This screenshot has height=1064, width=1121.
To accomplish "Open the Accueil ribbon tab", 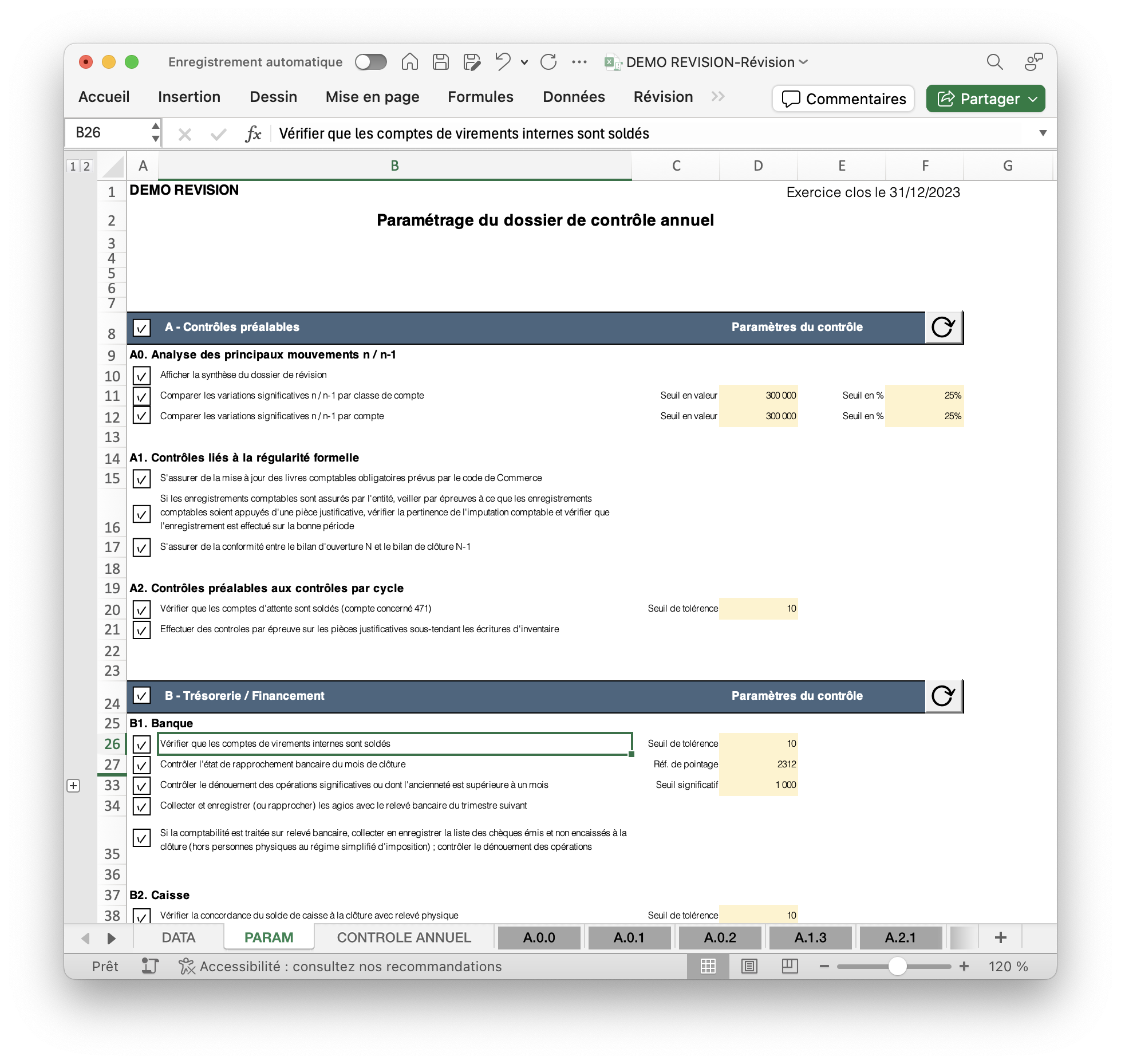I will pyautogui.click(x=104, y=97).
